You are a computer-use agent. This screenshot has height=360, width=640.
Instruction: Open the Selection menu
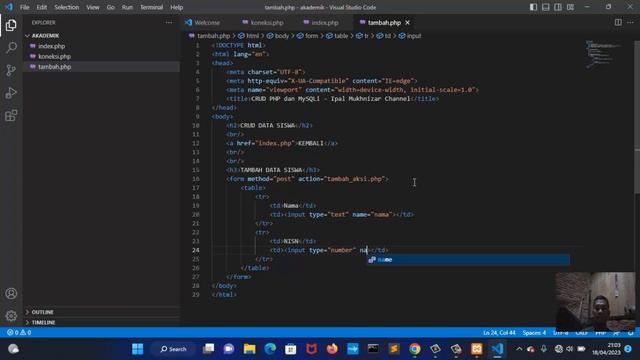pyautogui.click(x=67, y=7)
